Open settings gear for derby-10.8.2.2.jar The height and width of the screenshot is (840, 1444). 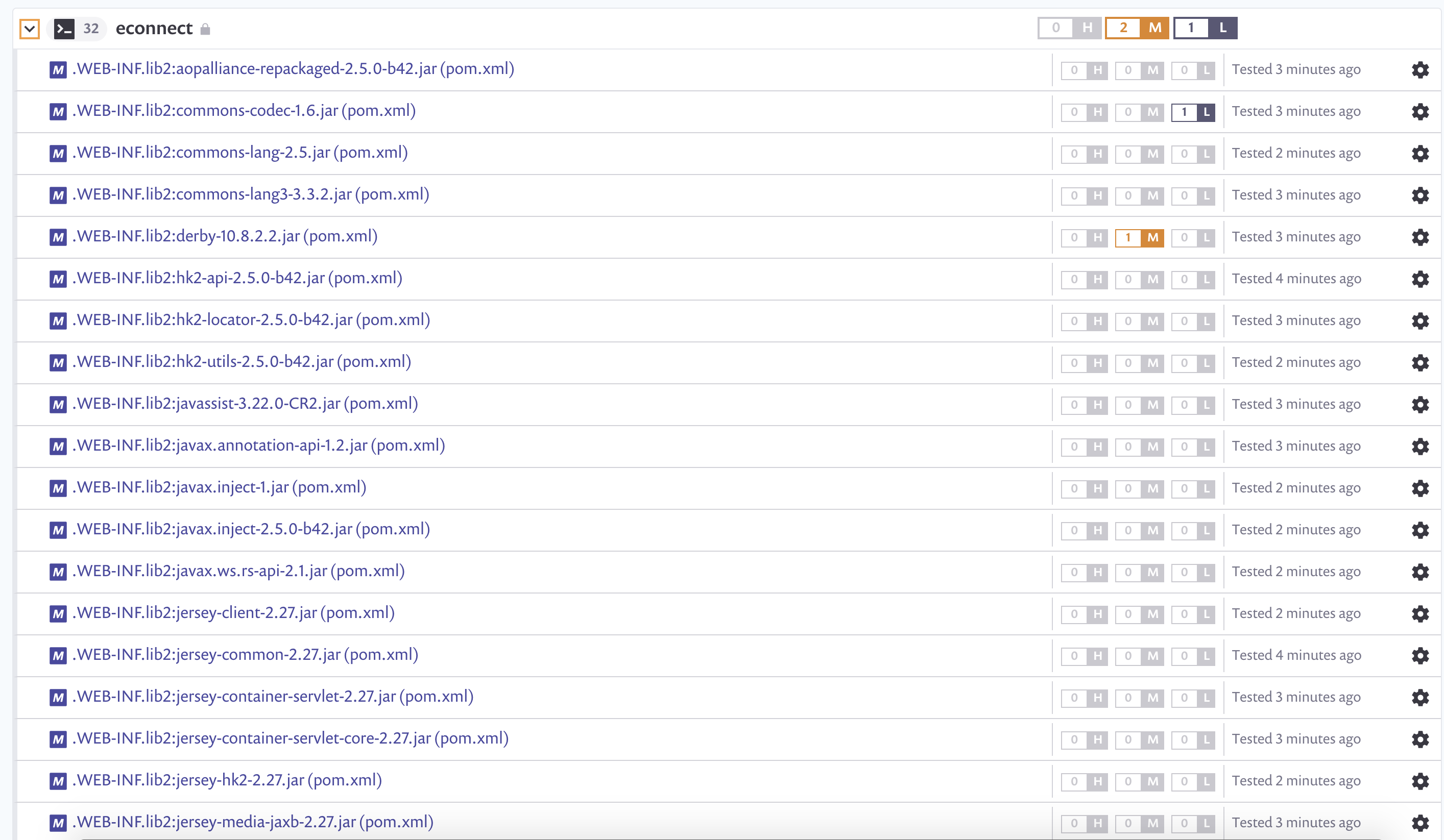tap(1419, 237)
